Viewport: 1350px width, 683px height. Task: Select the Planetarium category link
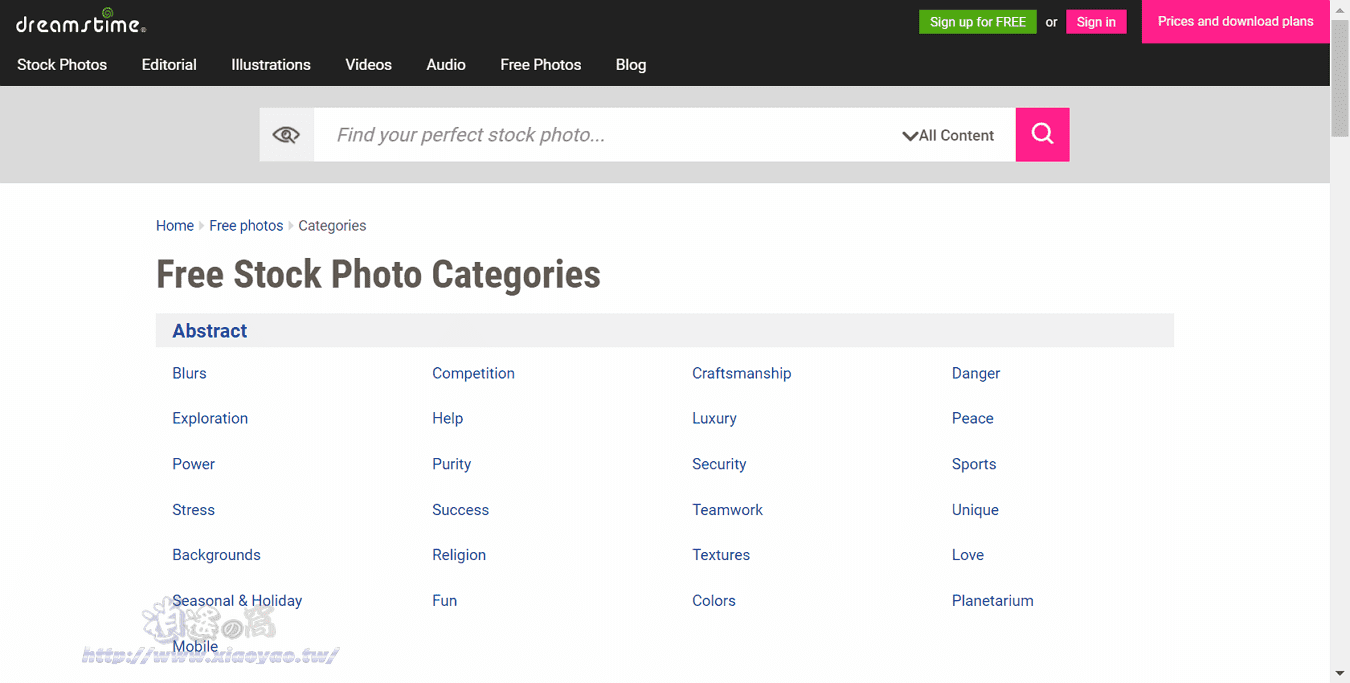(x=993, y=601)
